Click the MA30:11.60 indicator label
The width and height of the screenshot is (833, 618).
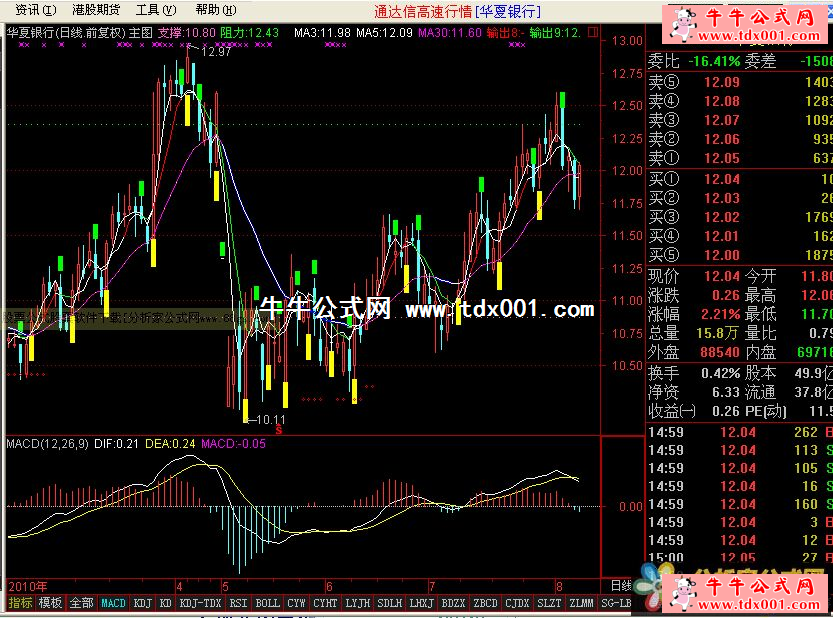(450, 32)
